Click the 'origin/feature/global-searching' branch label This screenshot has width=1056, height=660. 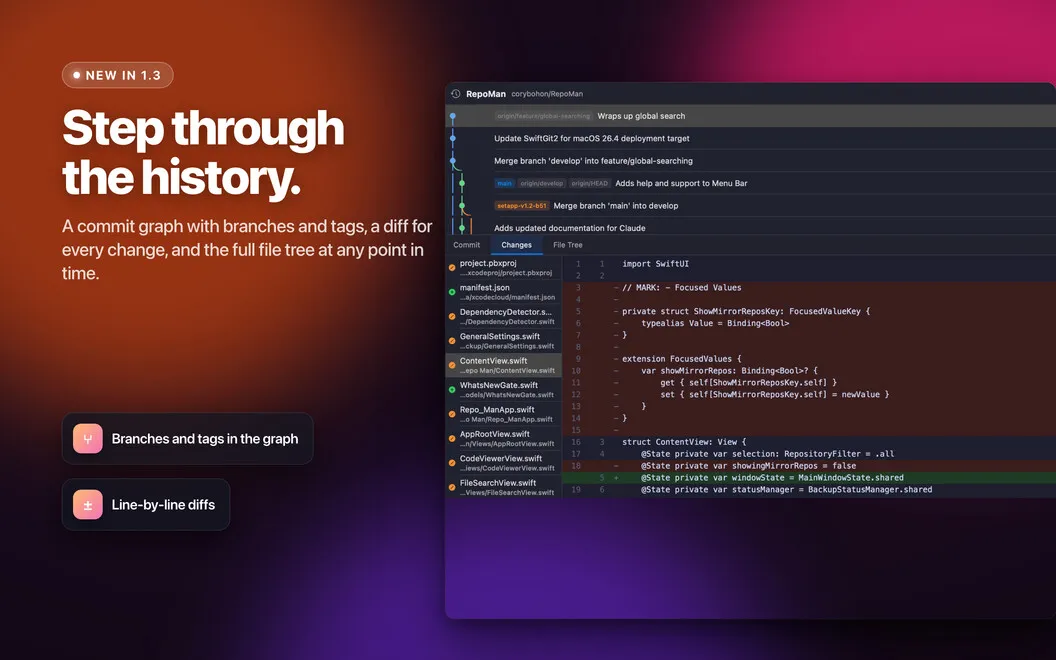point(543,116)
